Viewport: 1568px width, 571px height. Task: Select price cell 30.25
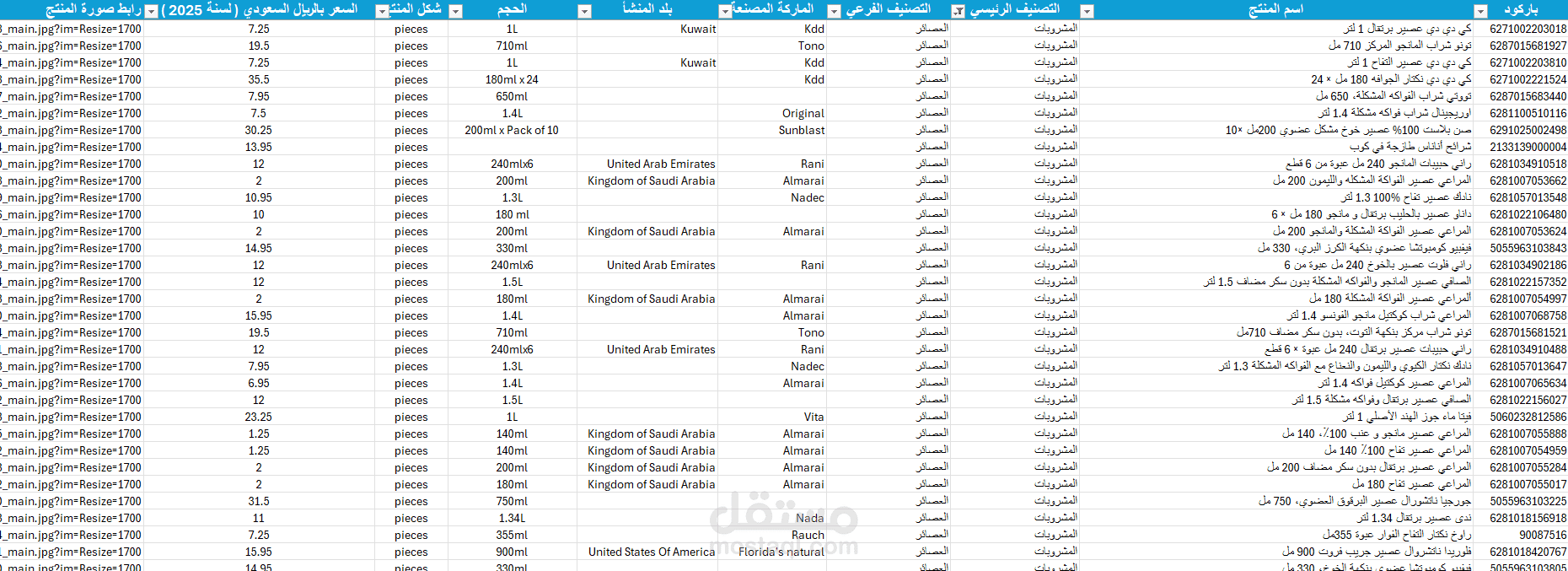(258, 130)
